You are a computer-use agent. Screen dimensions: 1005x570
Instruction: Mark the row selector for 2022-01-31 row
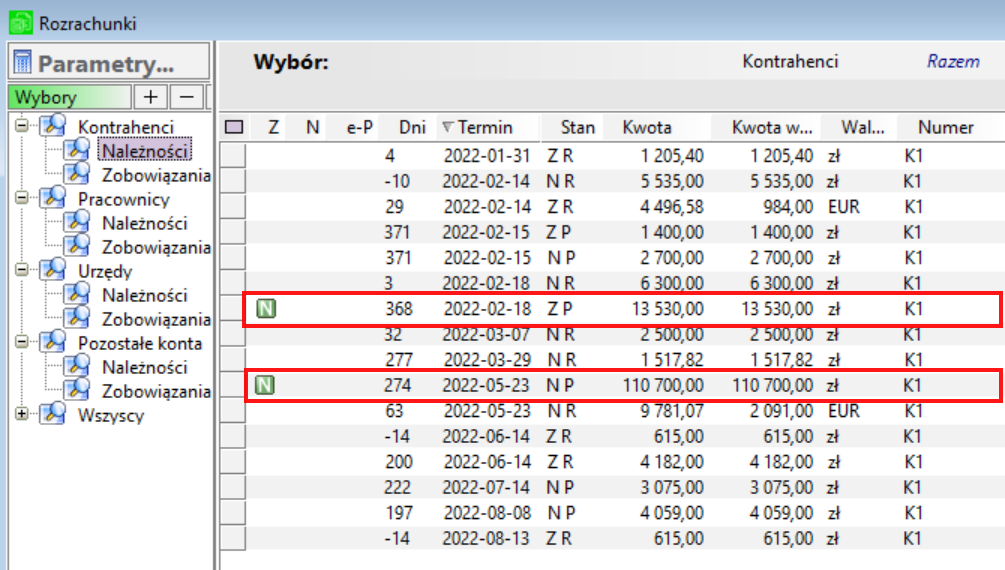coord(232,155)
